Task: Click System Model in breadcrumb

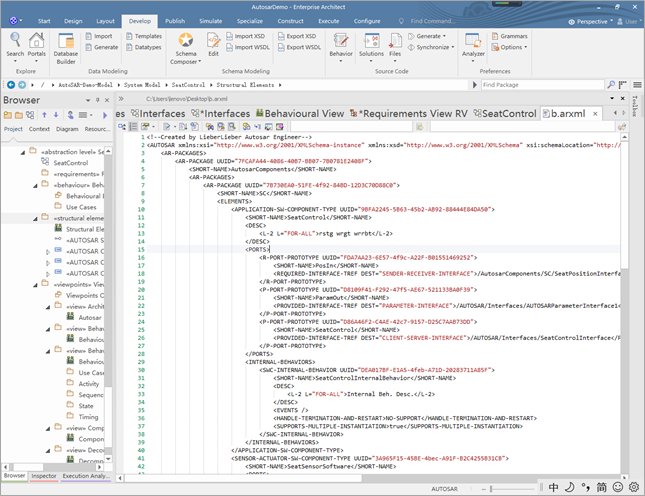Action: (x=142, y=85)
